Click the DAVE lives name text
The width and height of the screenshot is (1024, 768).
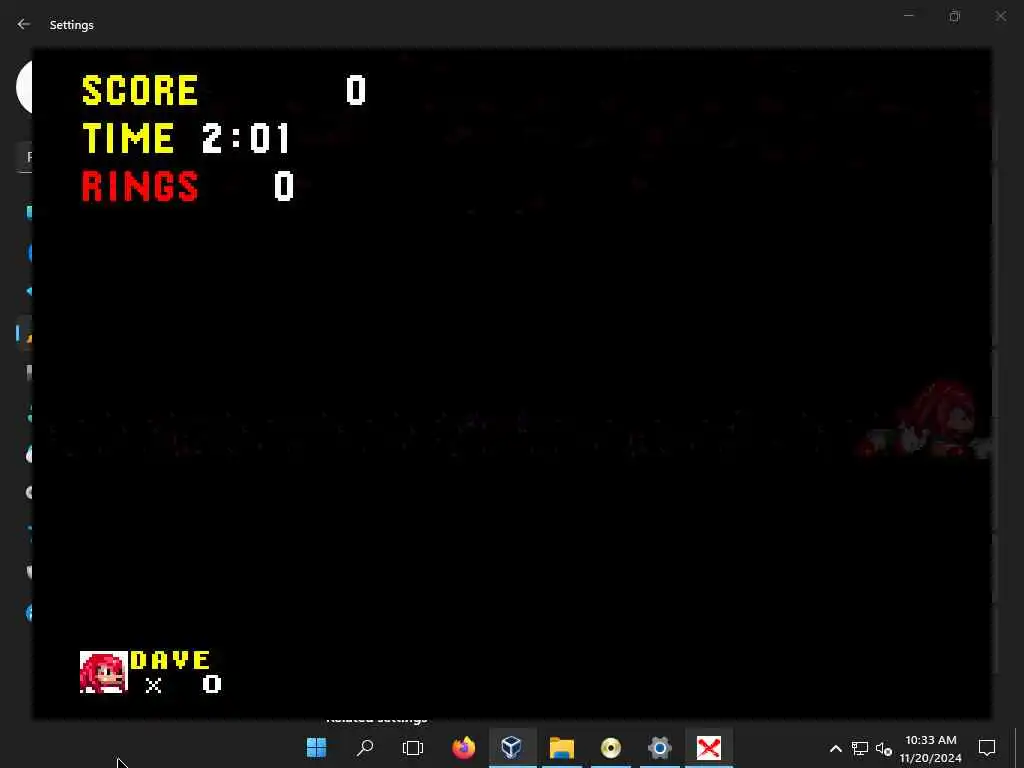pos(170,660)
